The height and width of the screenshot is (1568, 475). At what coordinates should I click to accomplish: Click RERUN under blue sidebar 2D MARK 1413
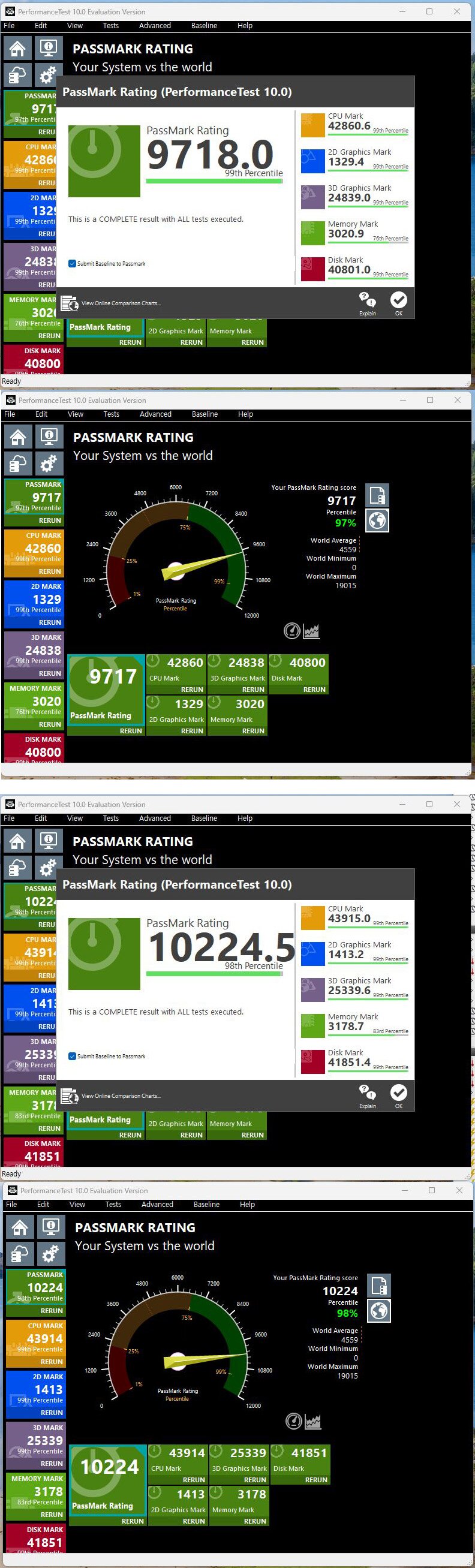pos(52,1413)
